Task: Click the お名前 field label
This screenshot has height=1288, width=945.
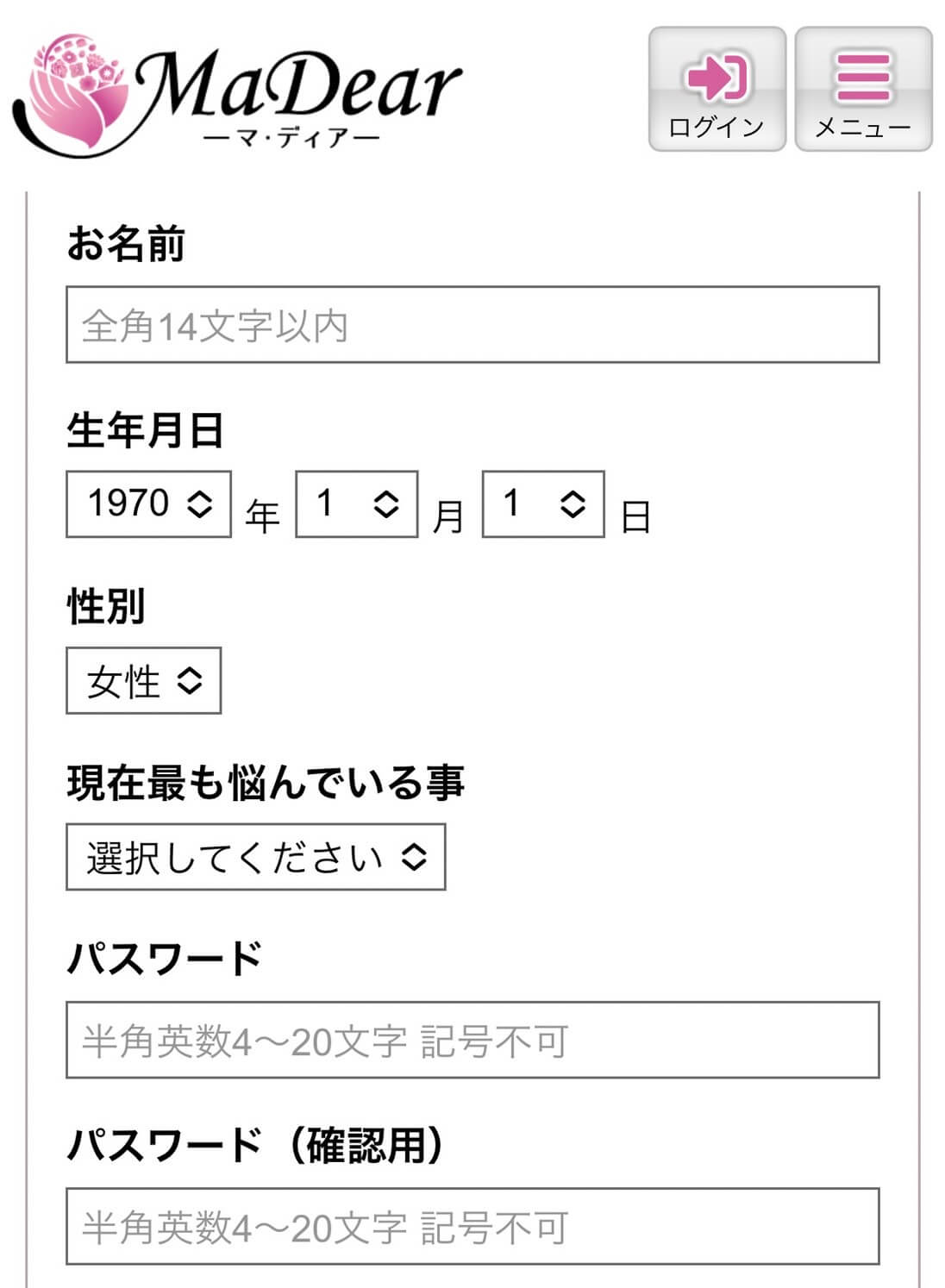Action: [126, 244]
